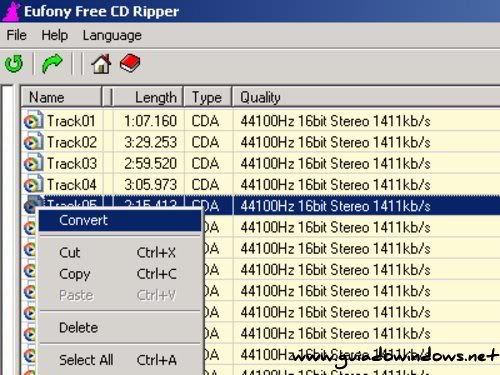Select the Track02 row name
This screenshot has width=500, height=375.
72,142
